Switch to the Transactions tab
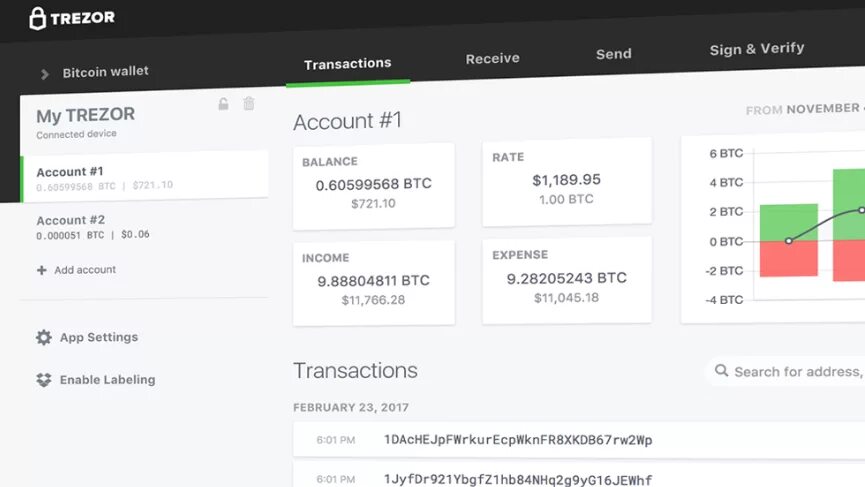The width and height of the screenshot is (865, 487). (348, 64)
